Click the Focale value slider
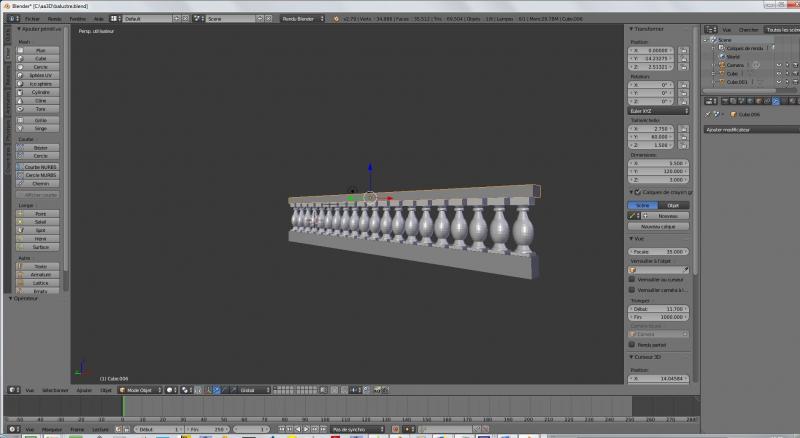Screen dimensions: 800x438 pos(658,251)
